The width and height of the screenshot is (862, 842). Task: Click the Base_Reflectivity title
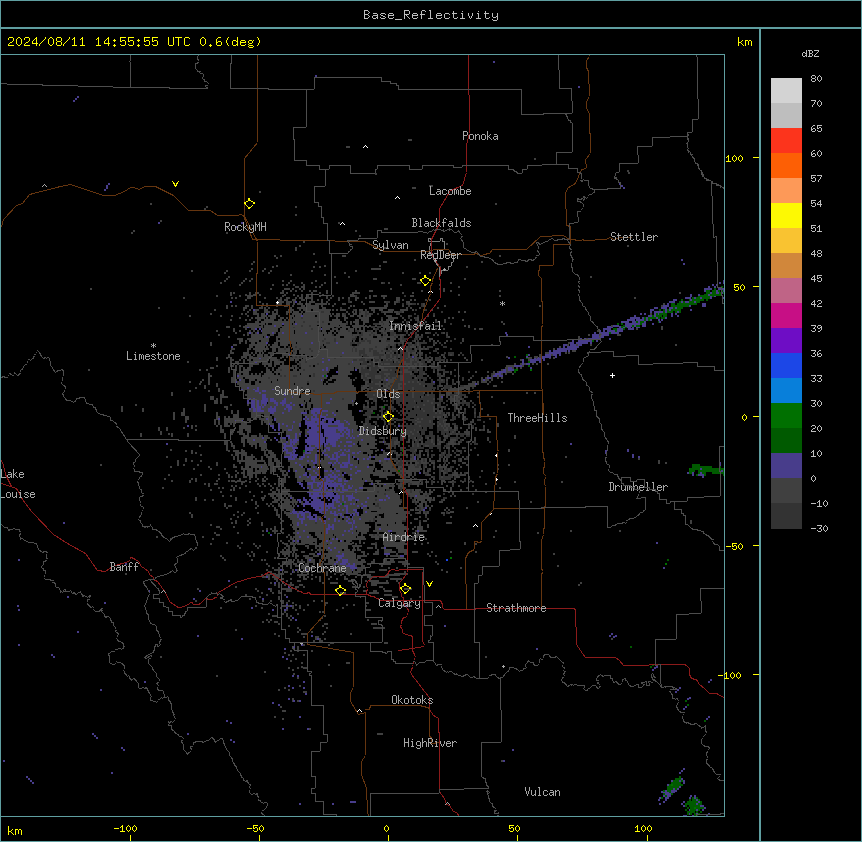pyautogui.click(x=431, y=15)
